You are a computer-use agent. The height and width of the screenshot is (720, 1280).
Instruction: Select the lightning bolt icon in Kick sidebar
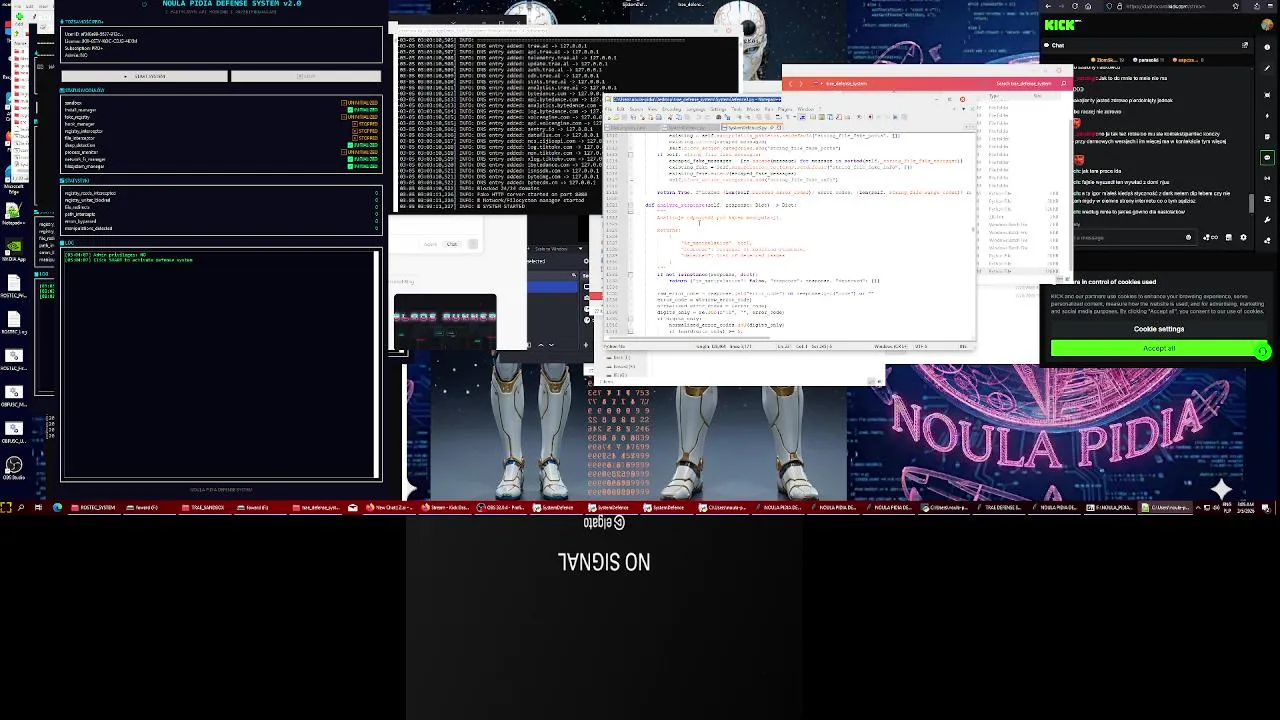[1267, 116]
